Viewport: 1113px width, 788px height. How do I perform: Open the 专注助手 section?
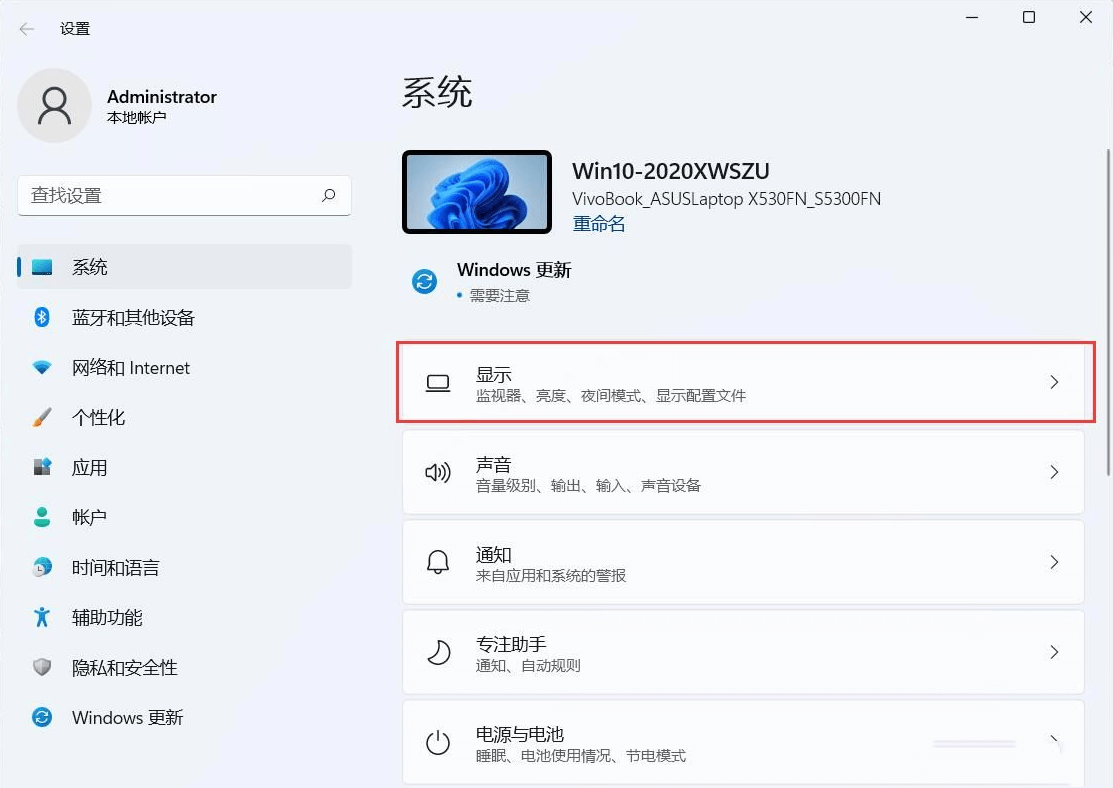tap(745, 652)
